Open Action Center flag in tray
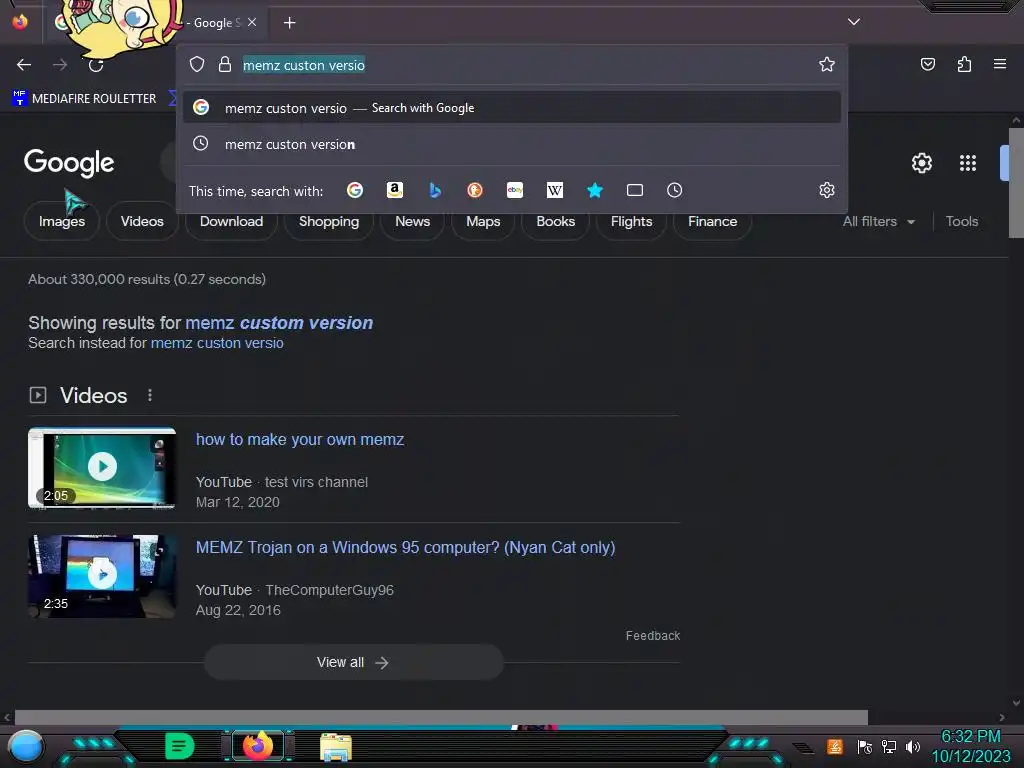 (x=864, y=746)
